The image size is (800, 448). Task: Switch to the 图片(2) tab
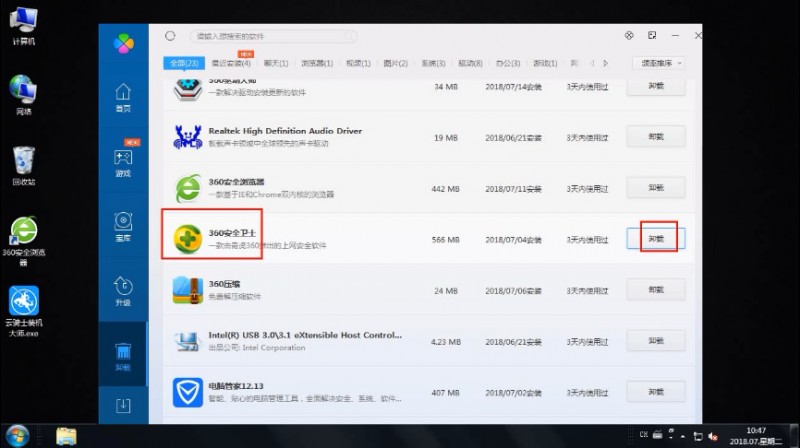coord(395,63)
